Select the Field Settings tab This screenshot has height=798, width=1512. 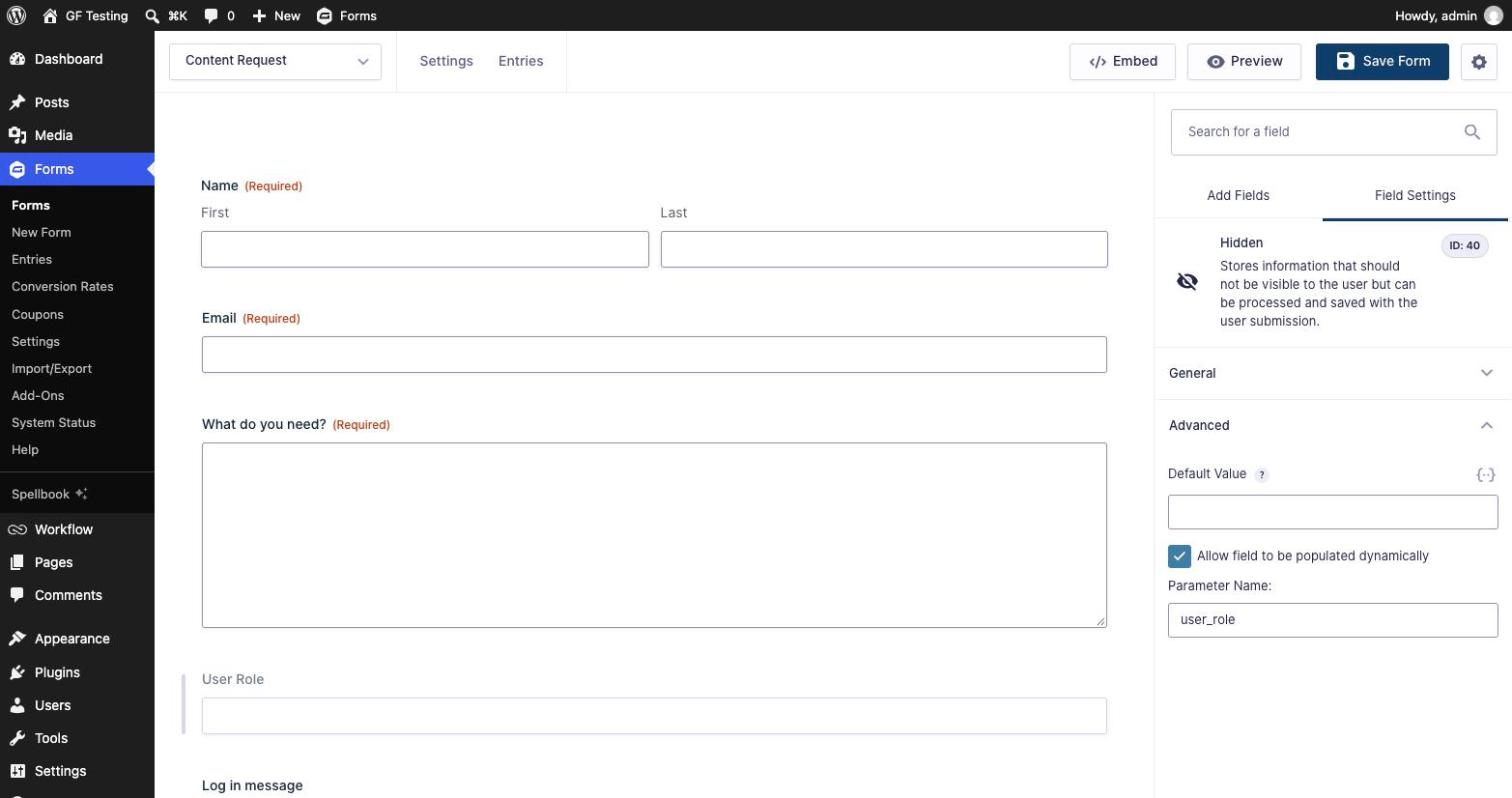(1415, 195)
